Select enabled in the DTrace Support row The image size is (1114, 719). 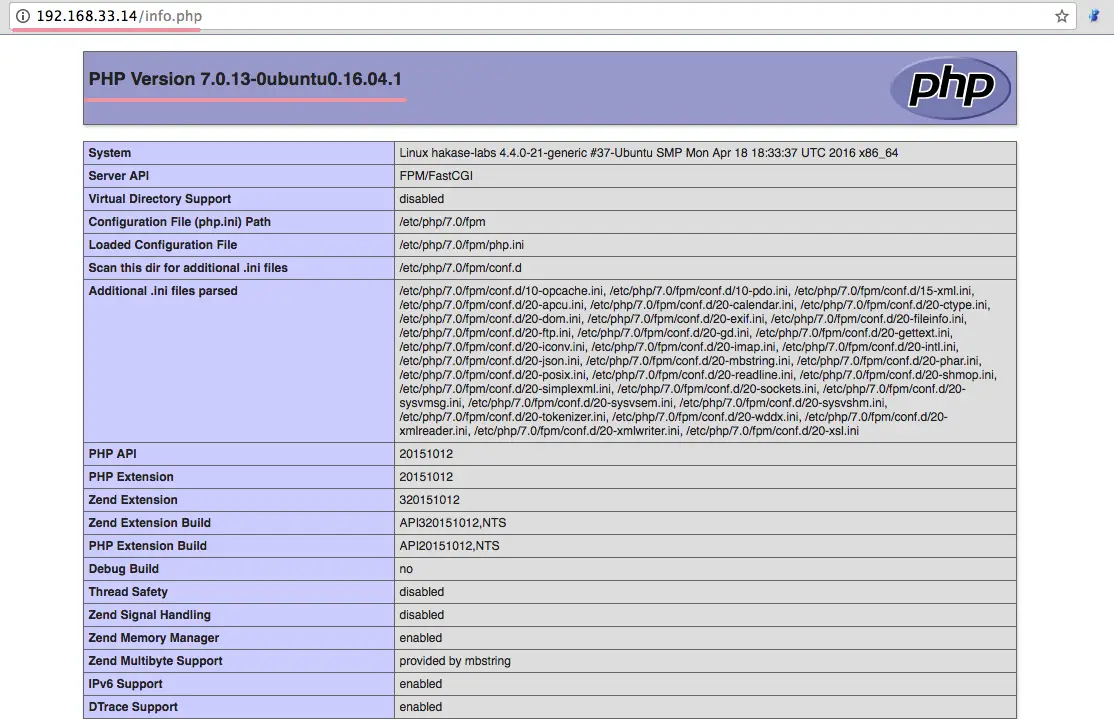tap(421, 707)
